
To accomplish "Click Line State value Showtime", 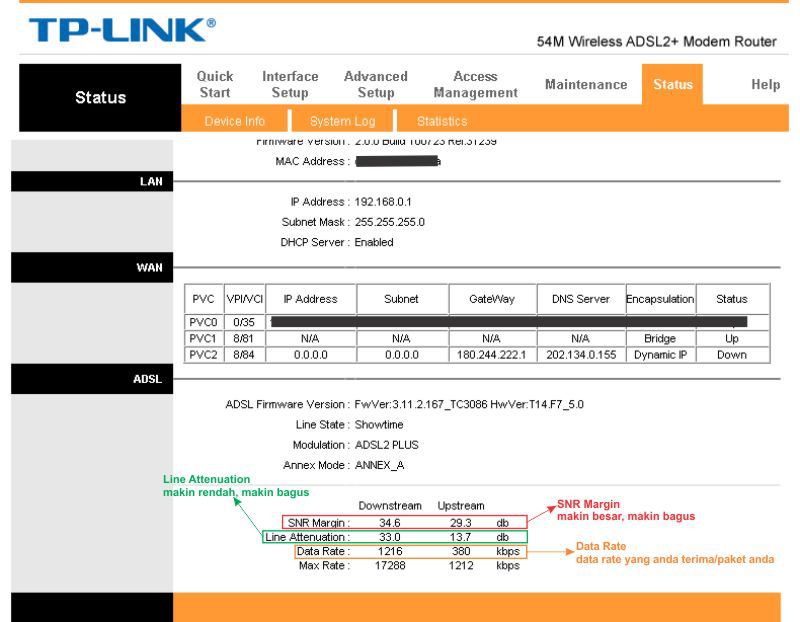I will pos(379,425).
